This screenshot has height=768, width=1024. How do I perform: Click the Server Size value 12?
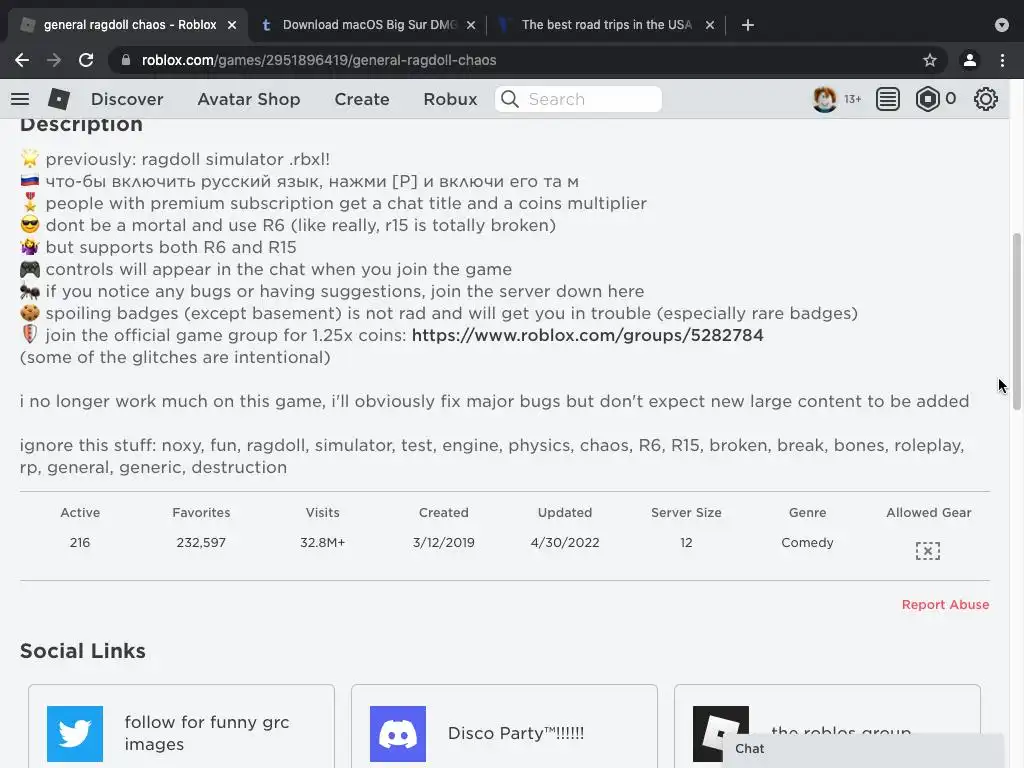click(686, 543)
